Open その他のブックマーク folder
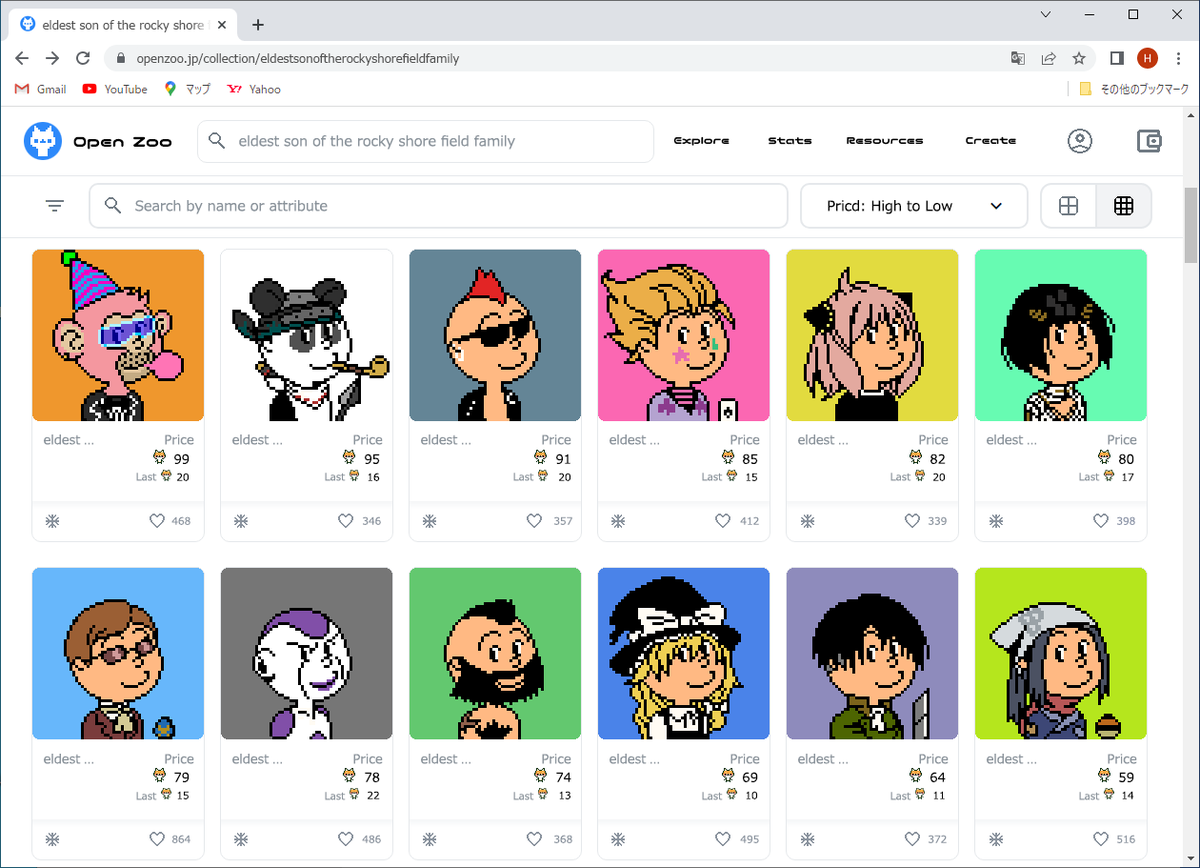This screenshot has width=1200, height=868. [1134, 89]
